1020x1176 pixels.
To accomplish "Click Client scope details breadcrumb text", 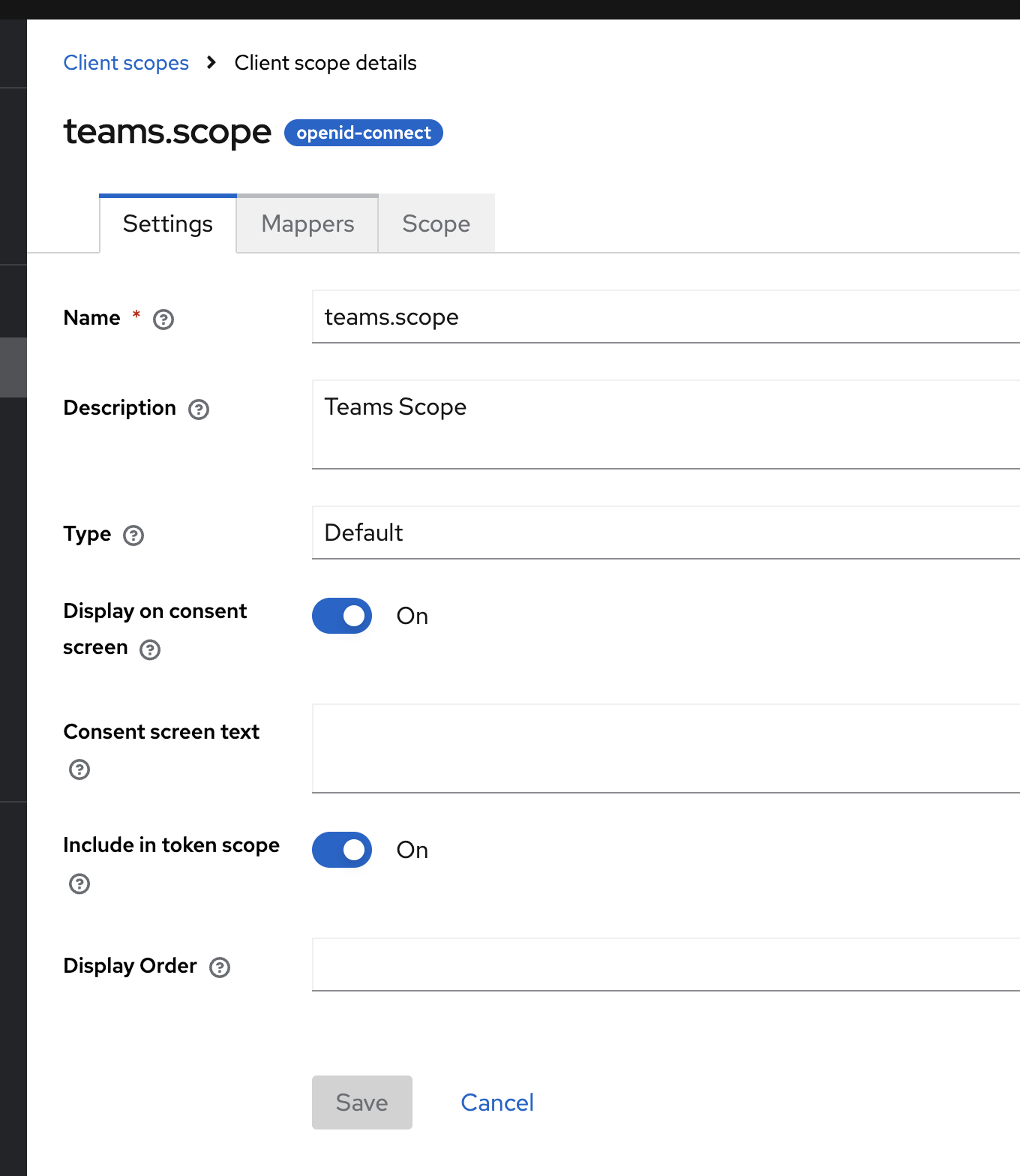I will click(x=325, y=63).
